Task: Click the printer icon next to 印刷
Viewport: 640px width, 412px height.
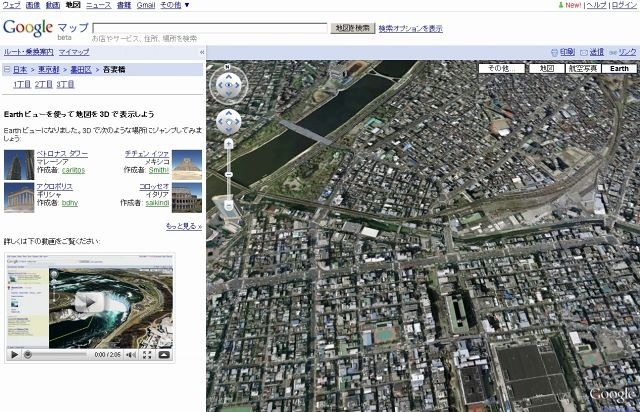Action: (x=554, y=52)
